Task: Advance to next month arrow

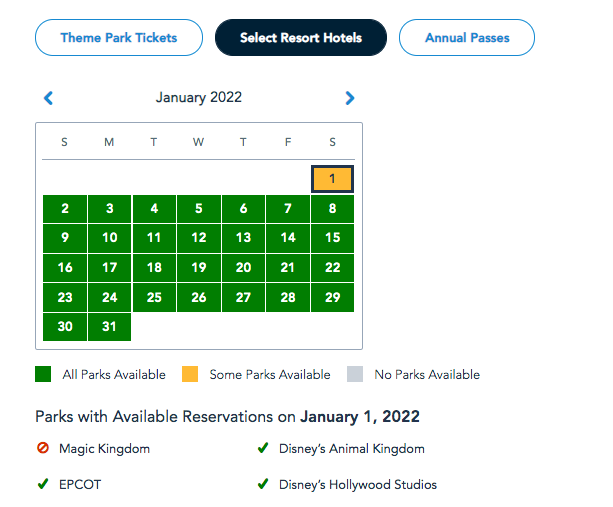Action: pos(349,98)
